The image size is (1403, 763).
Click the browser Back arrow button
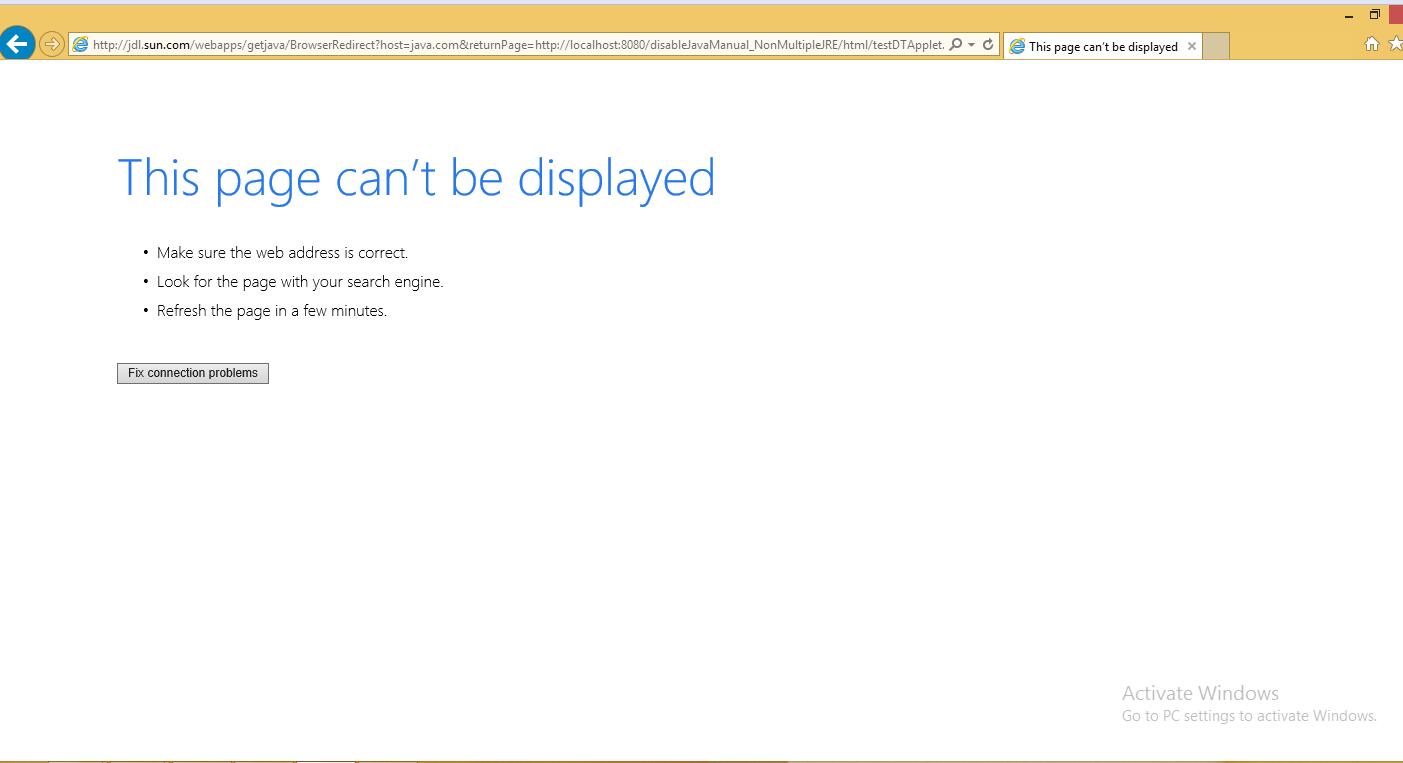[18, 44]
